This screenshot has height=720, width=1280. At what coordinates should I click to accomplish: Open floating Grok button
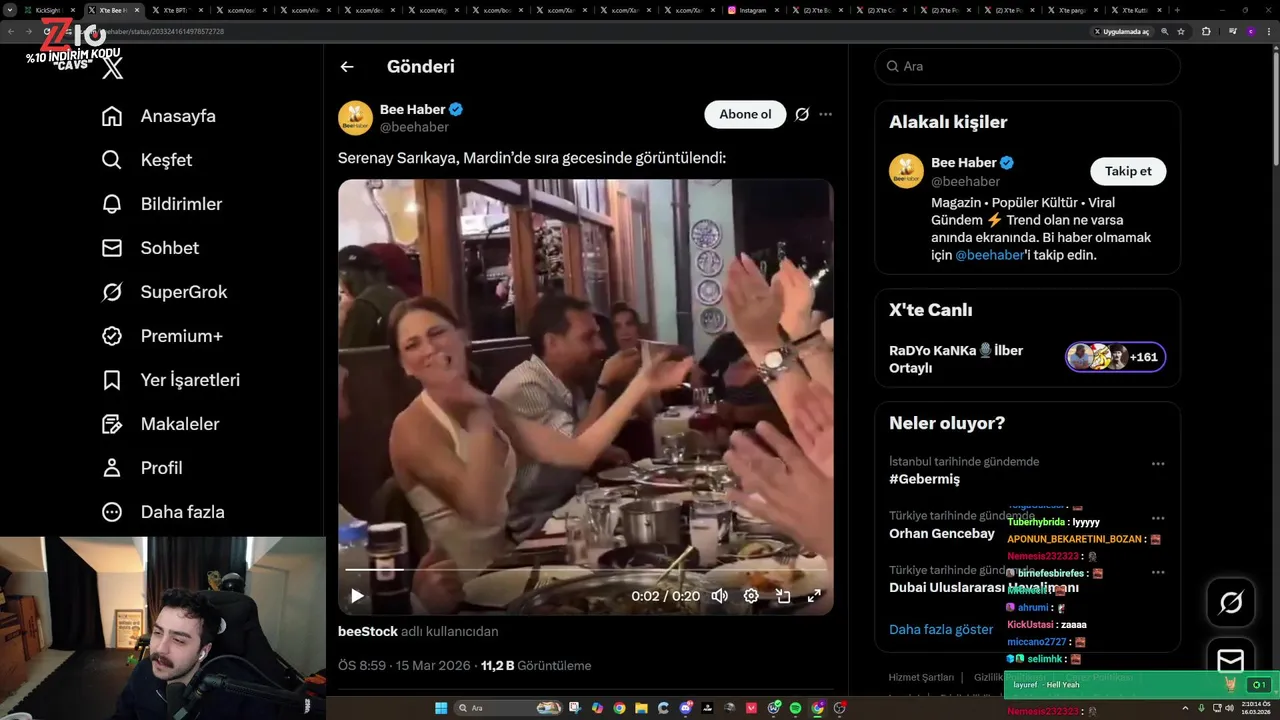click(x=1231, y=602)
